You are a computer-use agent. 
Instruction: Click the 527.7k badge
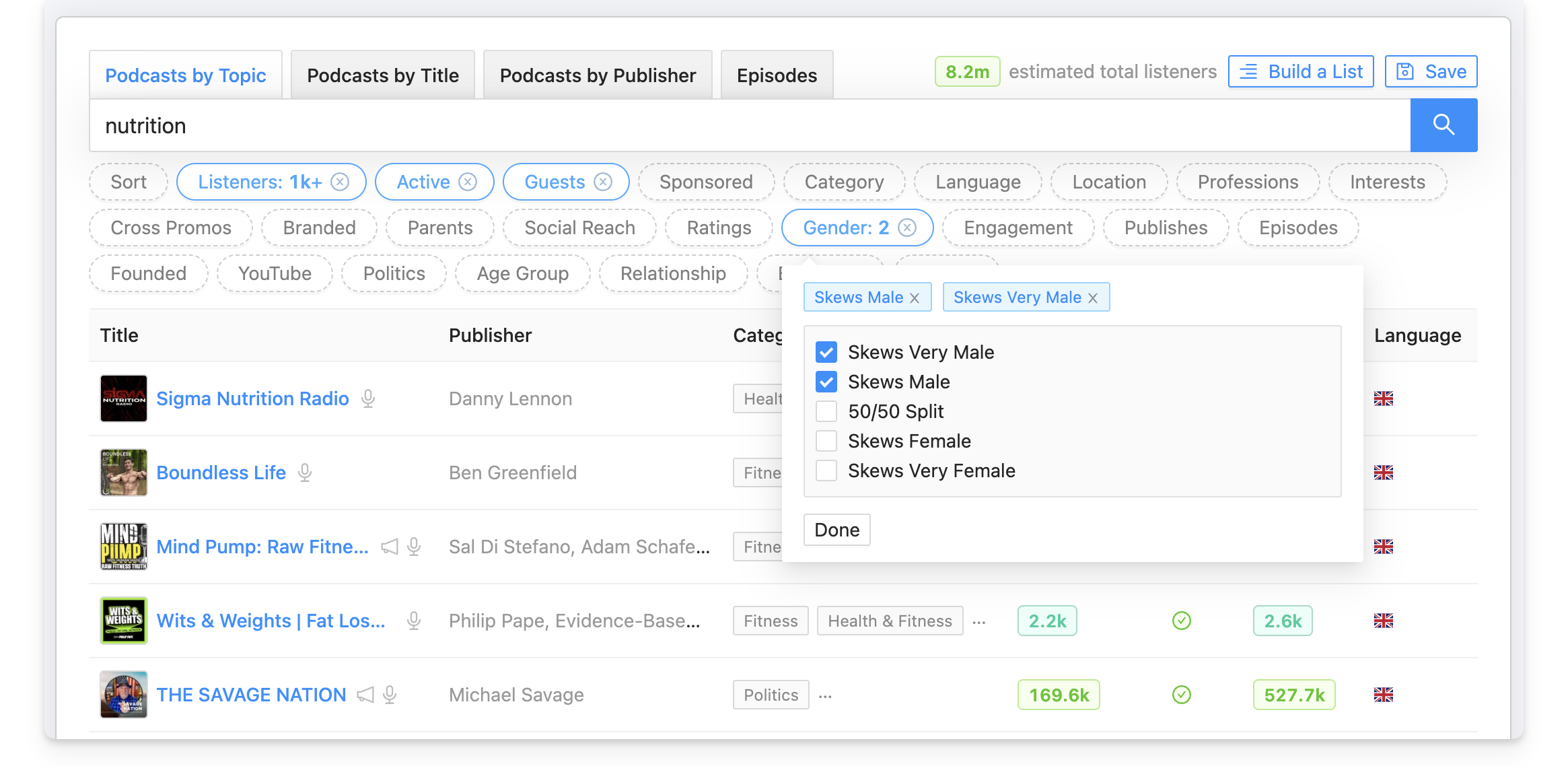(1294, 695)
